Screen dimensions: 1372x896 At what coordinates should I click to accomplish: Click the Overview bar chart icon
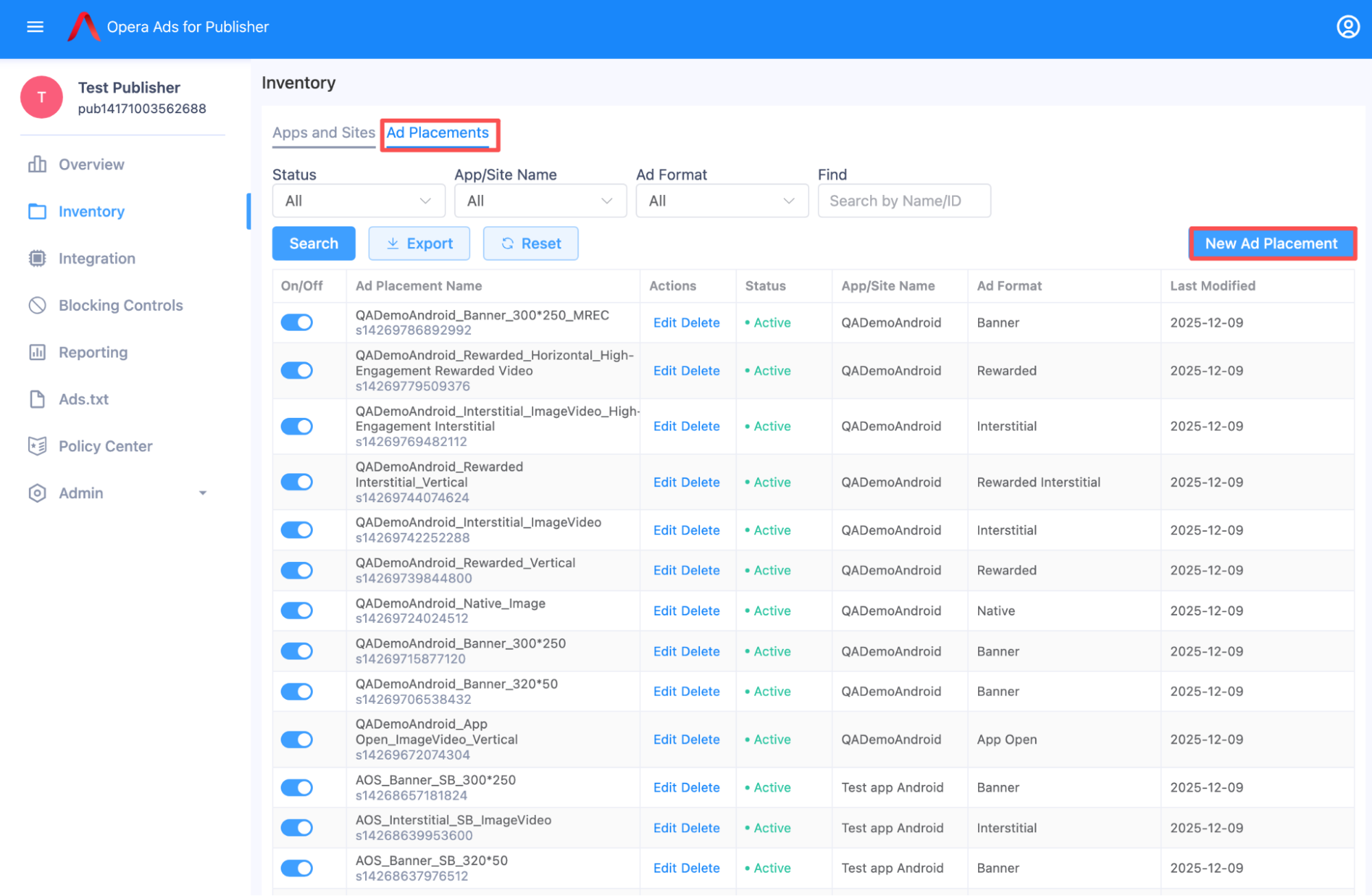tap(37, 165)
